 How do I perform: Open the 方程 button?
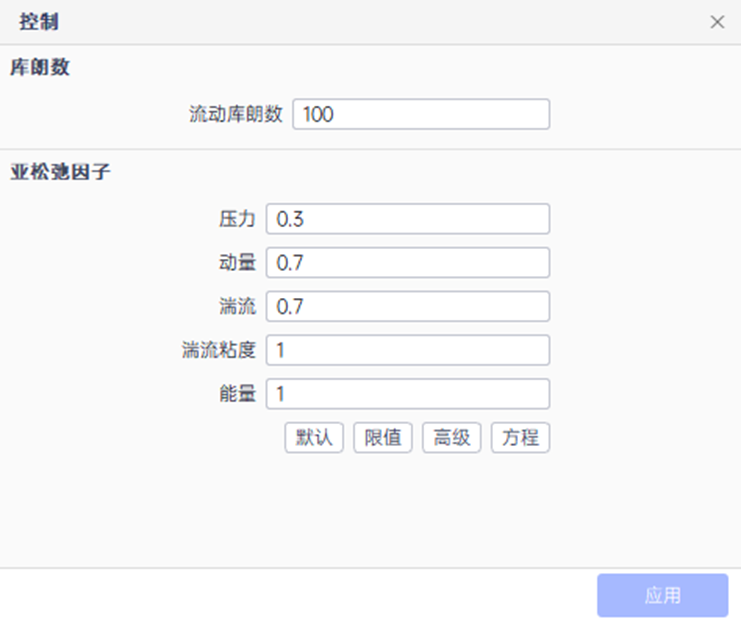point(520,437)
